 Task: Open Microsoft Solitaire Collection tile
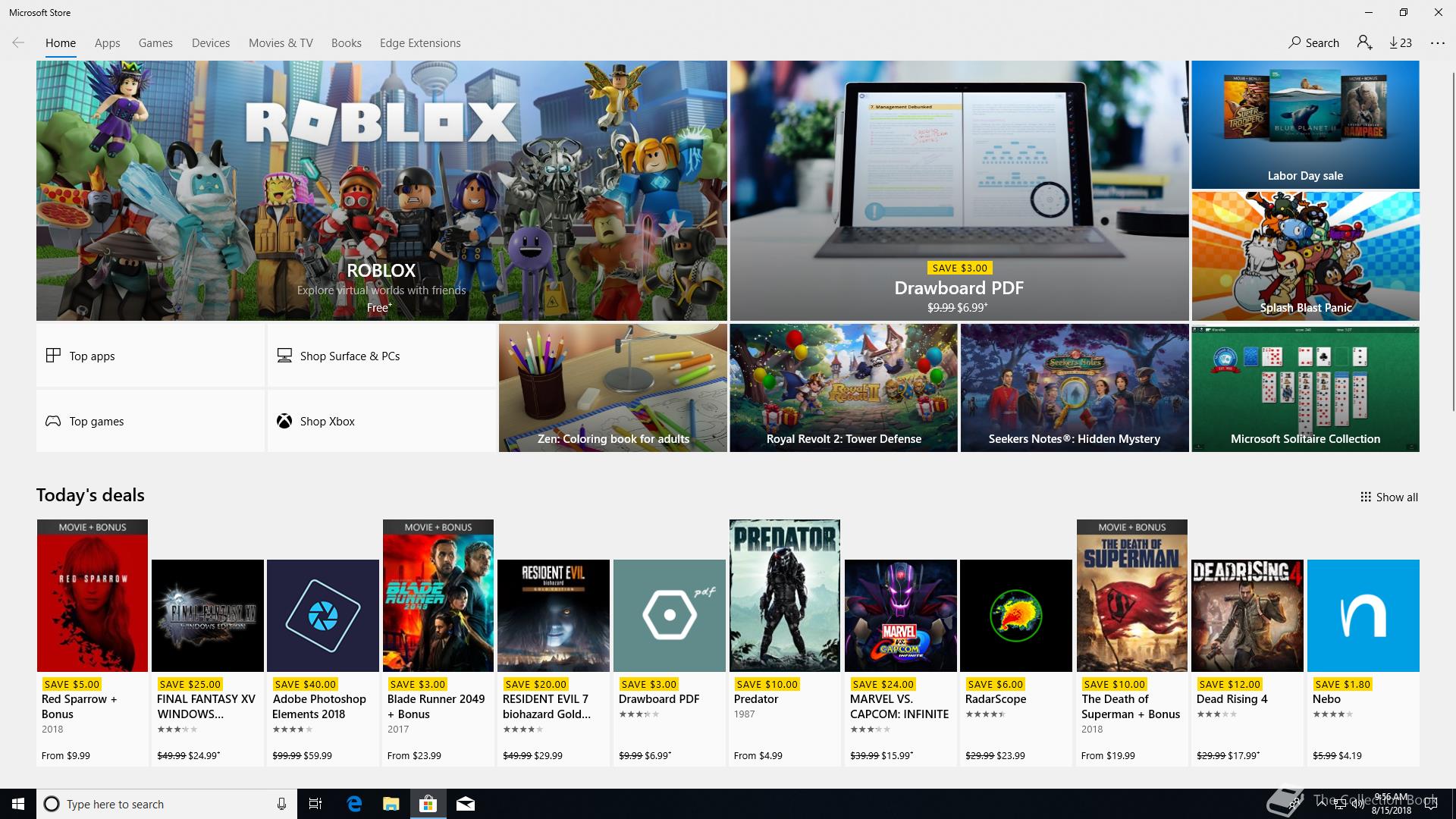1305,388
